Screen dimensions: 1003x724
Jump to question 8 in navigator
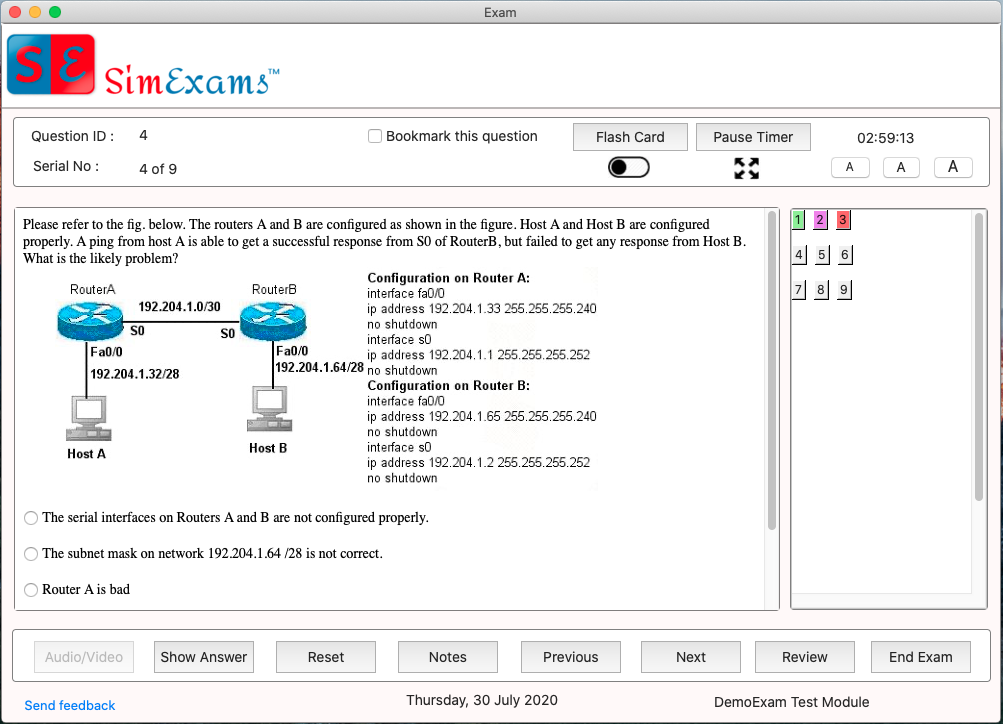pyautogui.click(x=821, y=290)
